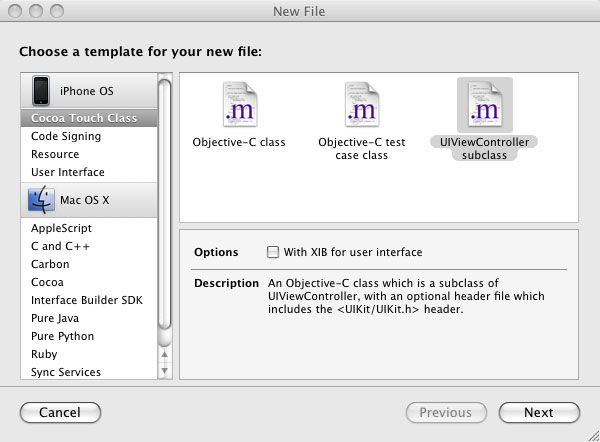Select Ruby category

[89, 354]
